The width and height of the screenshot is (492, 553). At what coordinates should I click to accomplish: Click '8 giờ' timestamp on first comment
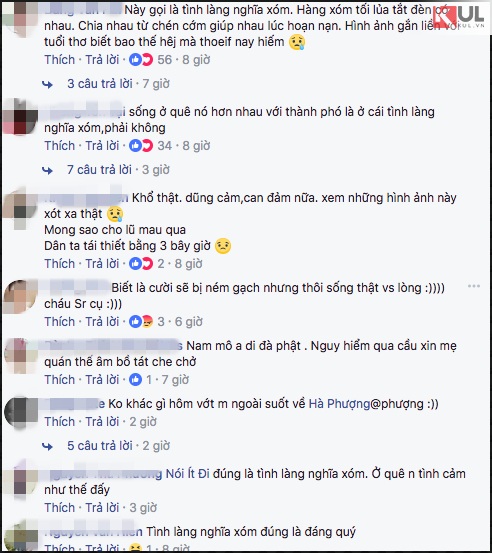[196, 60]
